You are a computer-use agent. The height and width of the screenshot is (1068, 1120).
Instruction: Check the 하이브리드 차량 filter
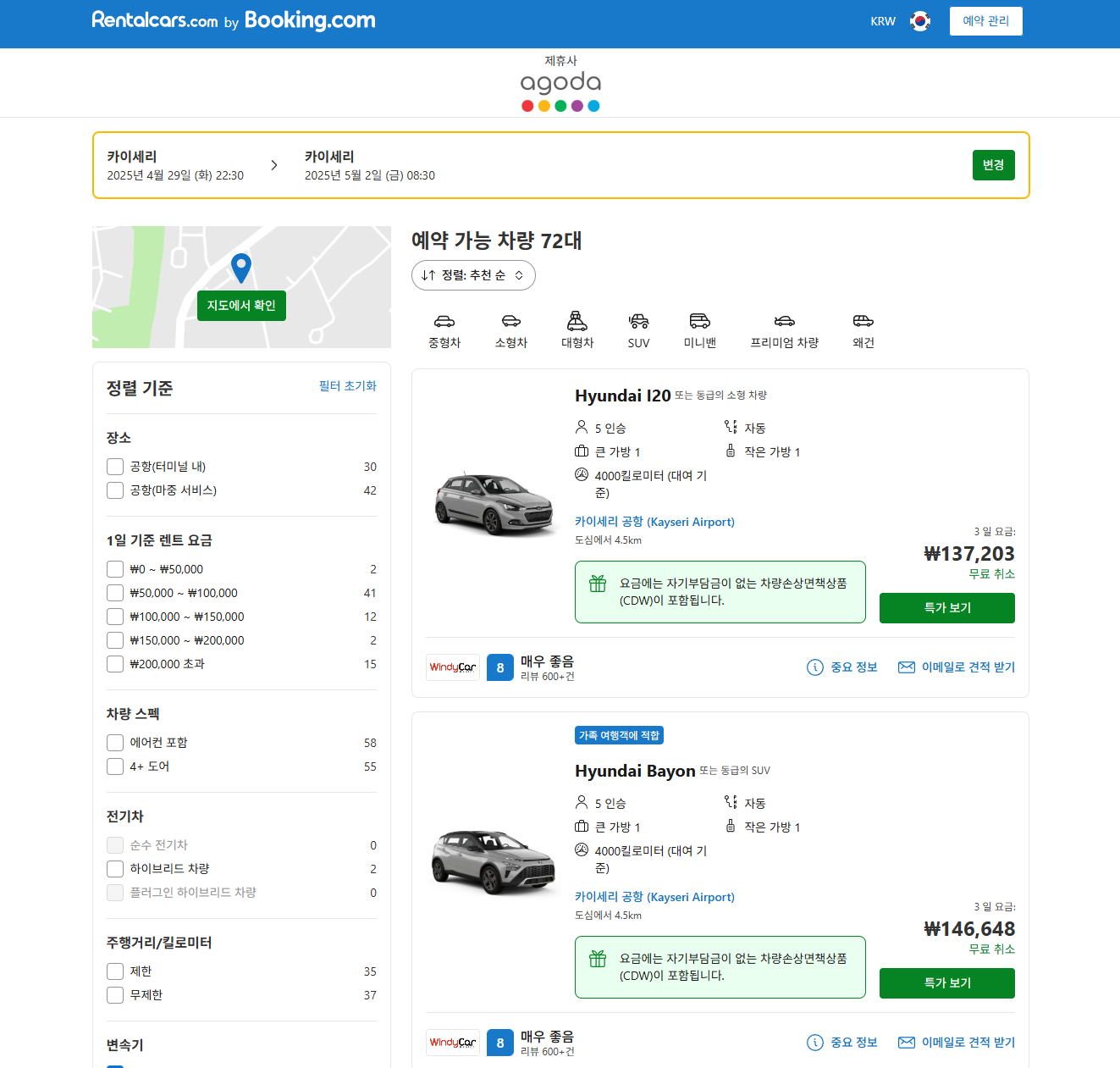click(x=115, y=869)
